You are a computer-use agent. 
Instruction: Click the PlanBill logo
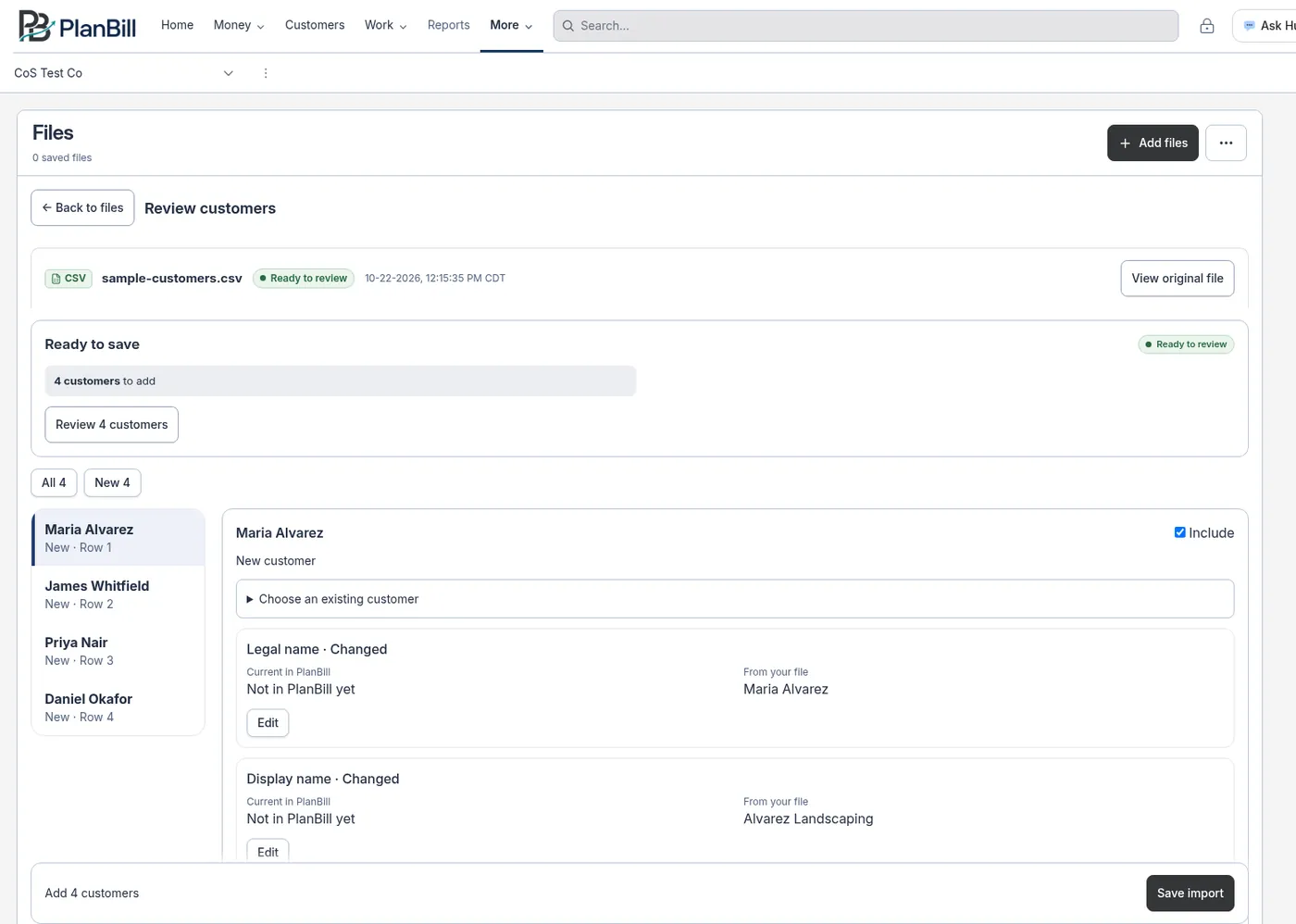coord(78,26)
